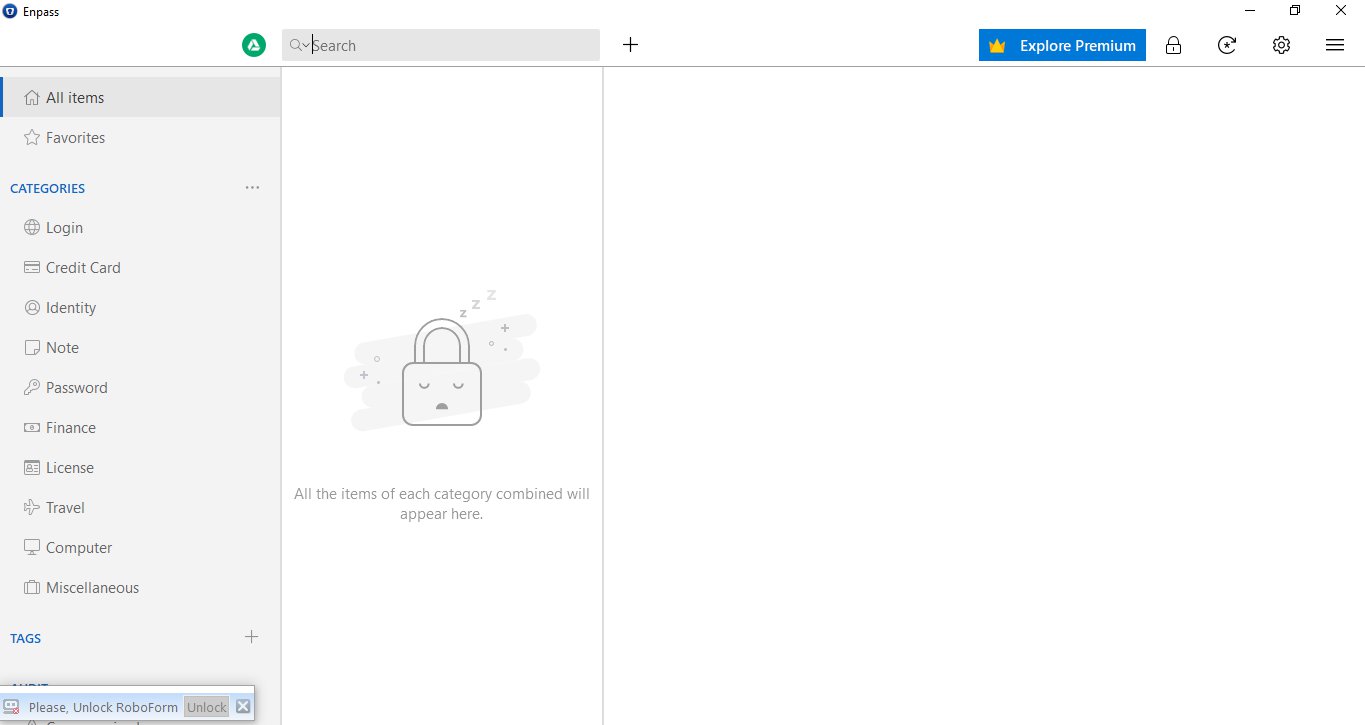Lock Enpass with the padlock icon
1365x725 pixels.
click(x=1173, y=45)
